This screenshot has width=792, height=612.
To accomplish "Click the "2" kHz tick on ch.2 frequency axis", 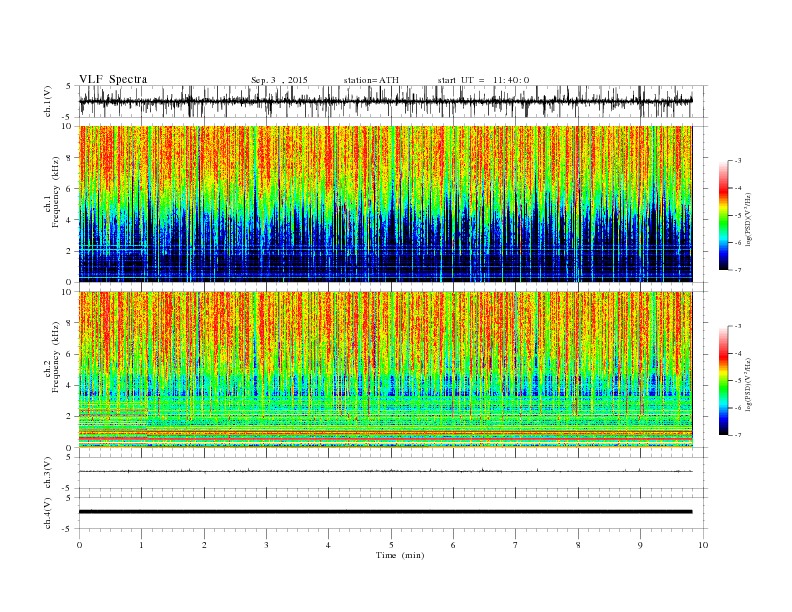I will [69, 417].
